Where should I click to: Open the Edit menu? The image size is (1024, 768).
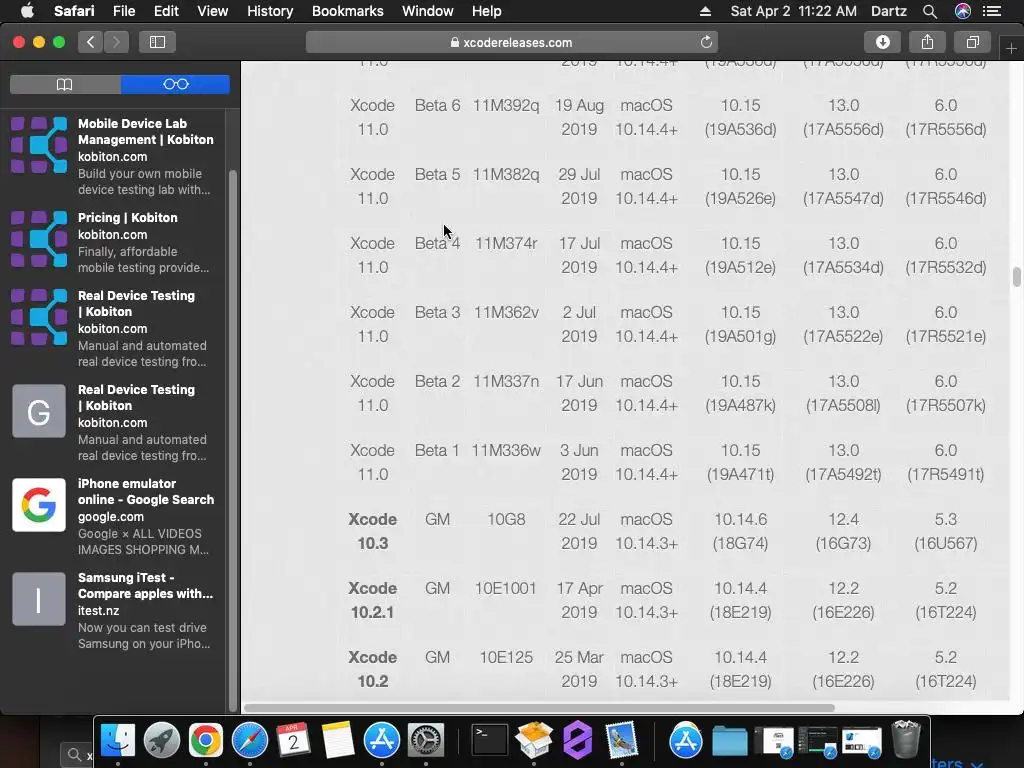click(166, 11)
